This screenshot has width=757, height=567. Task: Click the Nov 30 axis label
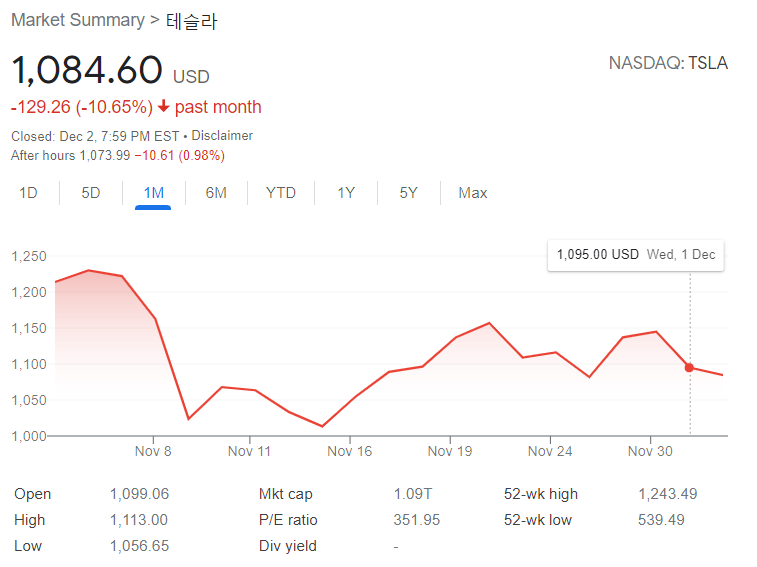click(x=650, y=452)
